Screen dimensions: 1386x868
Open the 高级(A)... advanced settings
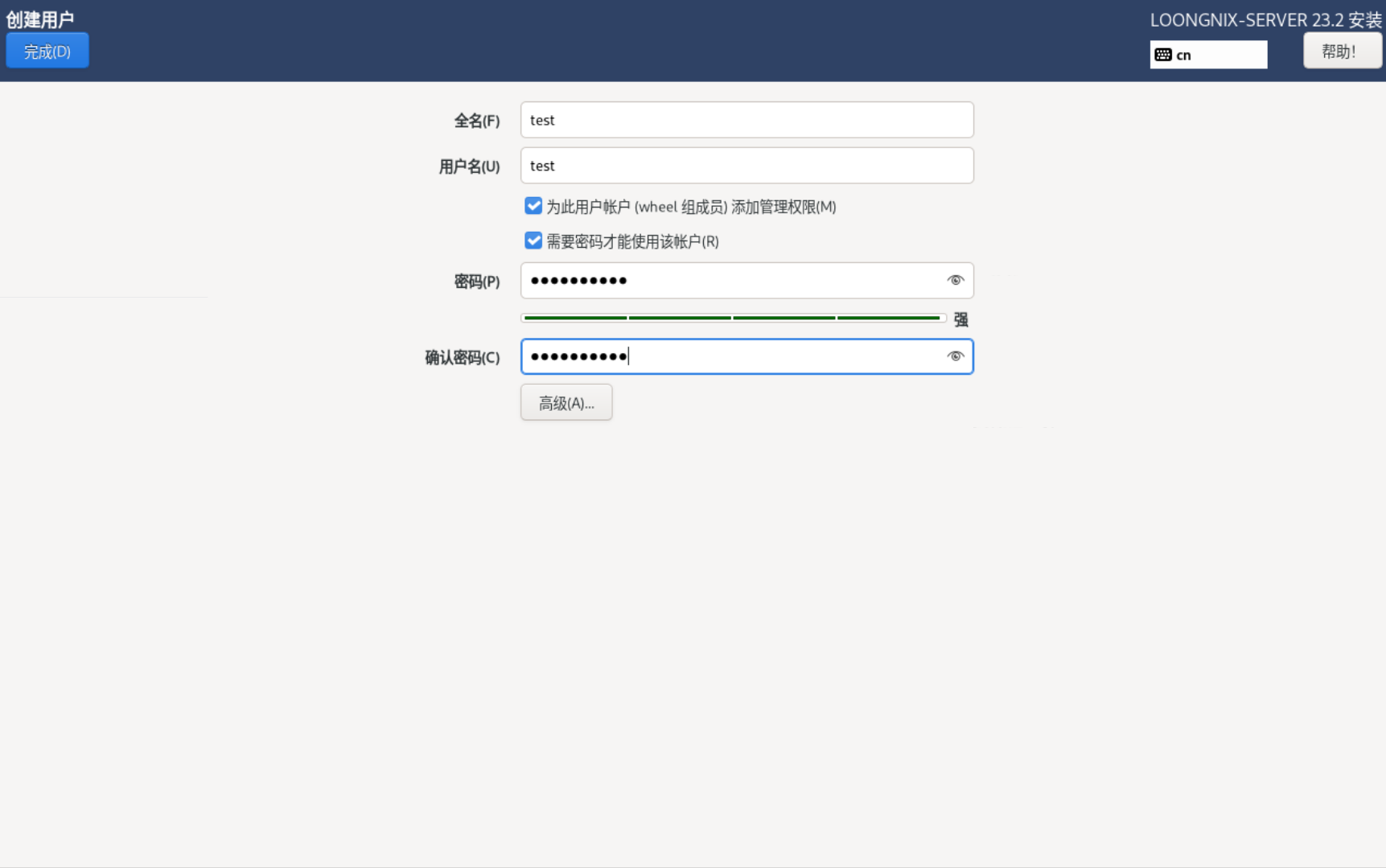tap(566, 403)
